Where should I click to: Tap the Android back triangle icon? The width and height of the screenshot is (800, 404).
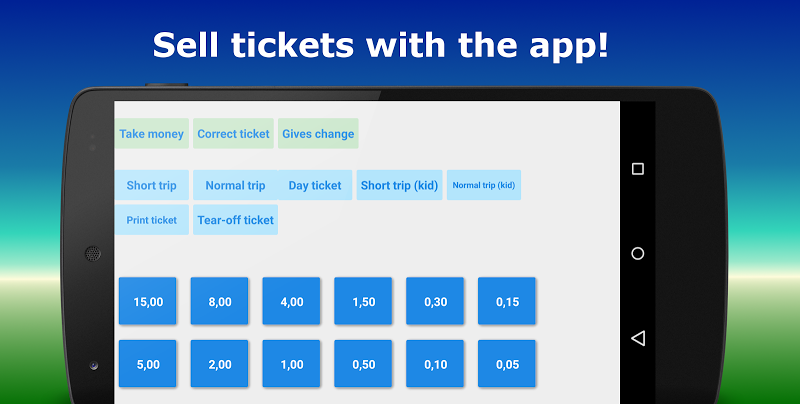pyautogui.click(x=638, y=338)
